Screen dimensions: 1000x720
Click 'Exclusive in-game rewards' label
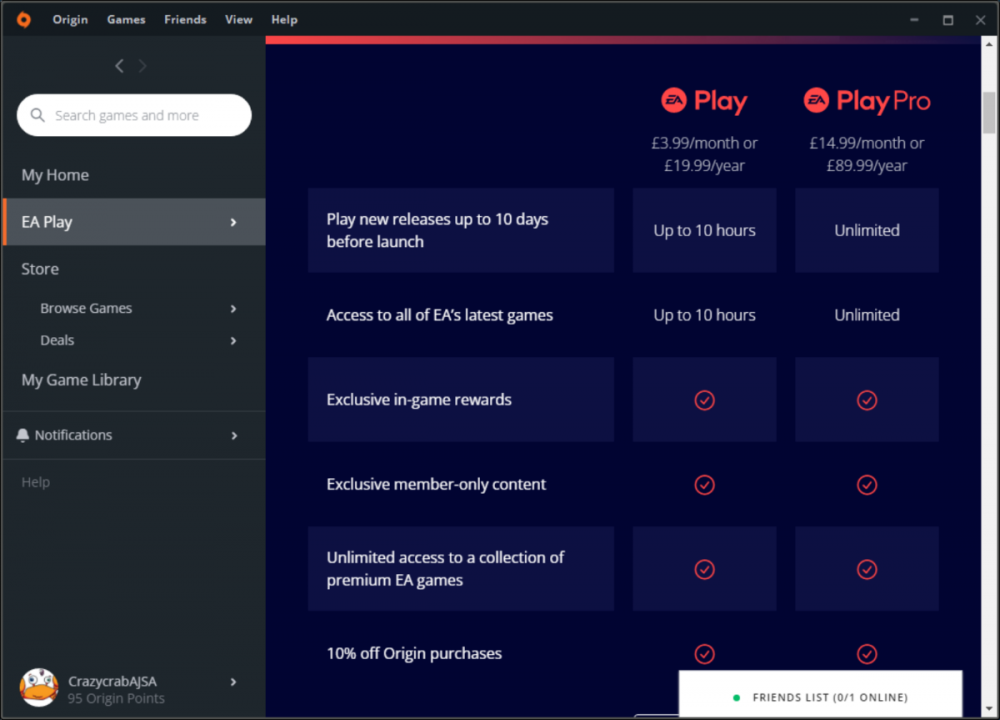click(419, 400)
